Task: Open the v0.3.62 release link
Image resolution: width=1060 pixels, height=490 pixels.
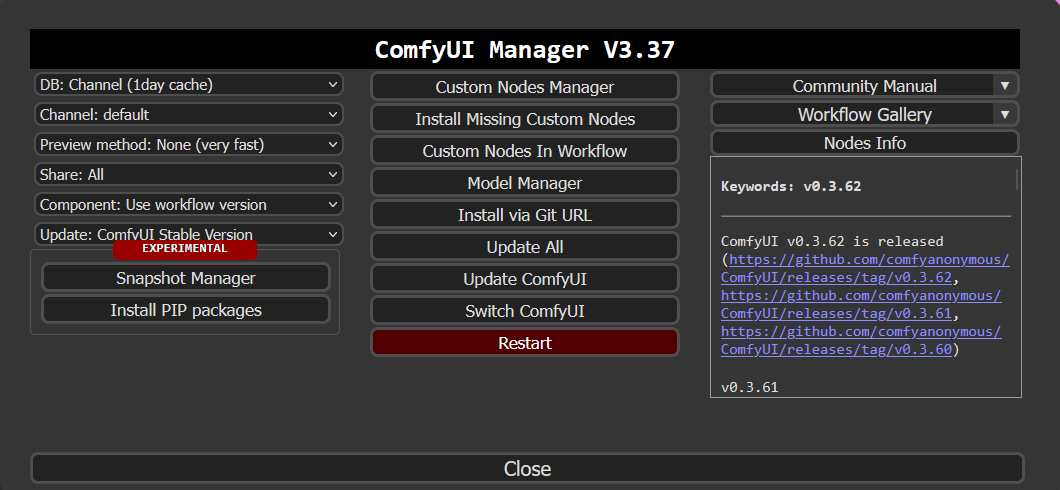Action: click(x=865, y=269)
